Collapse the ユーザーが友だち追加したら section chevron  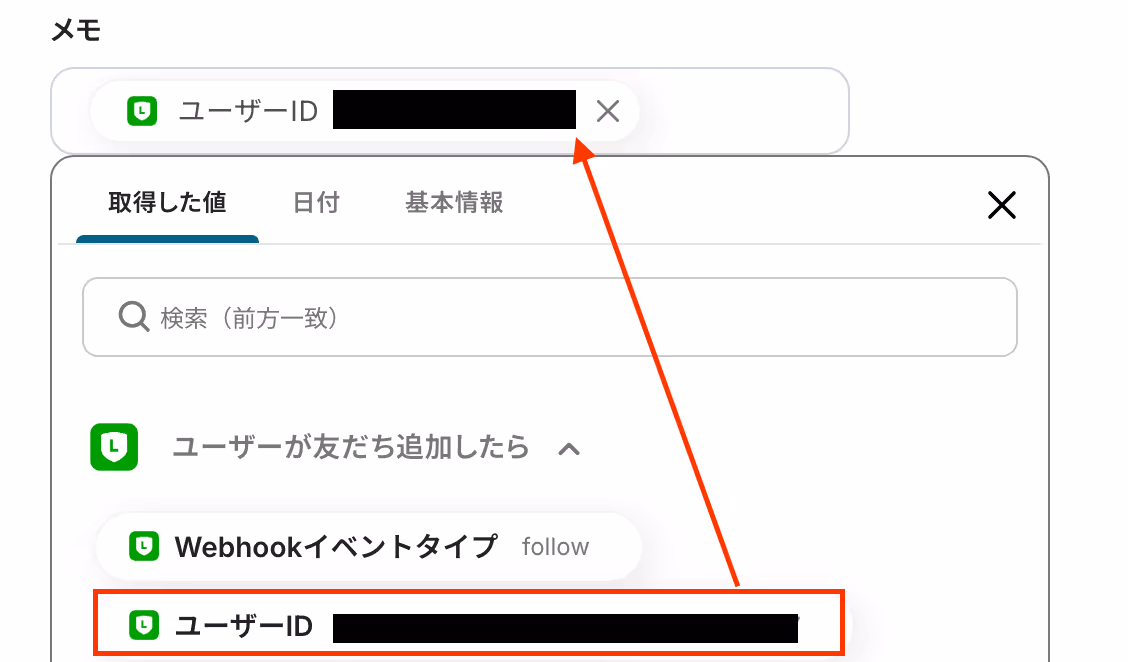(569, 449)
